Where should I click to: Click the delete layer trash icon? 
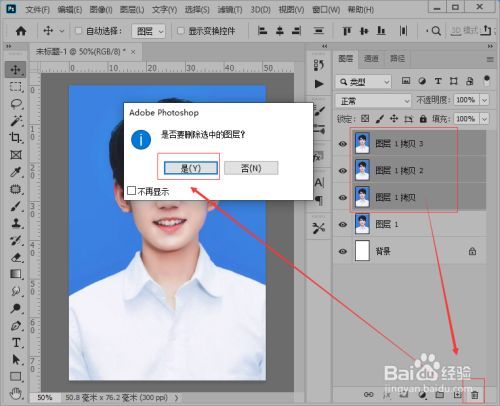click(x=474, y=395)
